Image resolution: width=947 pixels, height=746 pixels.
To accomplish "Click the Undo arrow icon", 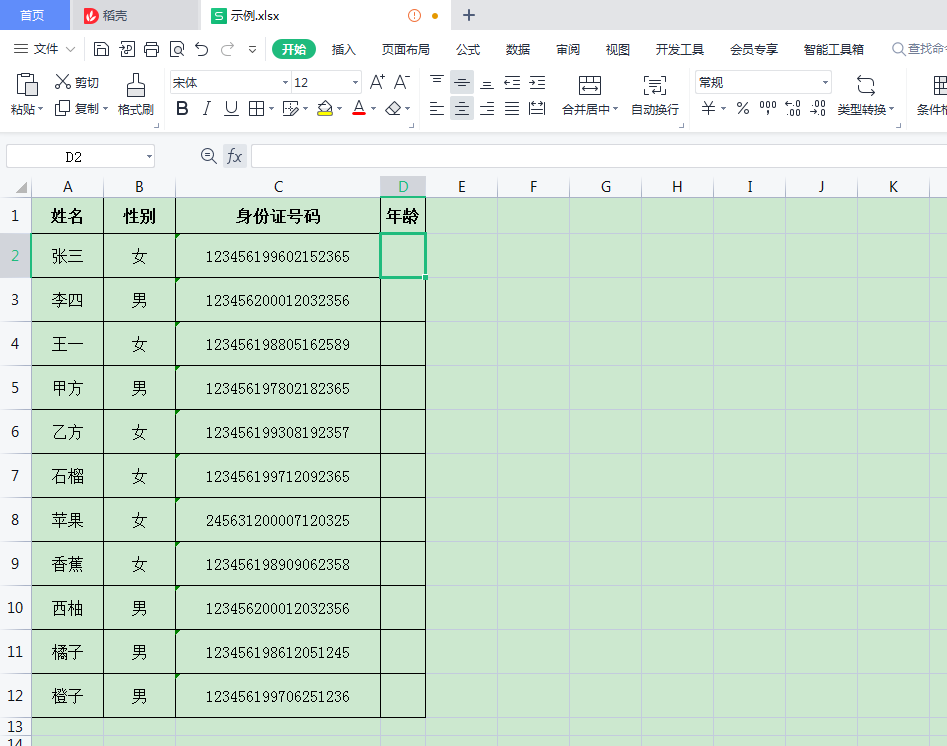I will click(x=201, y=49).
